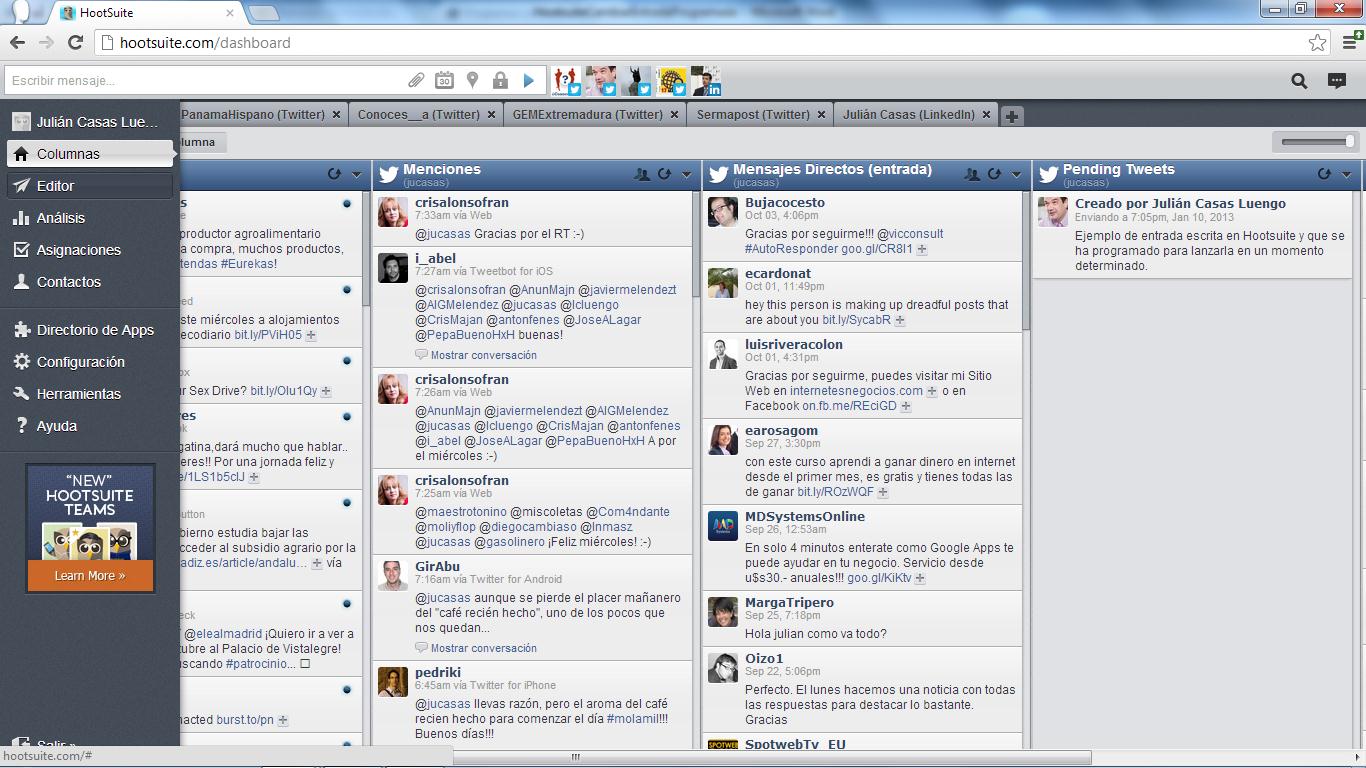This screenshot has height=768, width=1366.
Task: Toggle the first Twitter profile avatar in compose bar
Action: point(567,81)
